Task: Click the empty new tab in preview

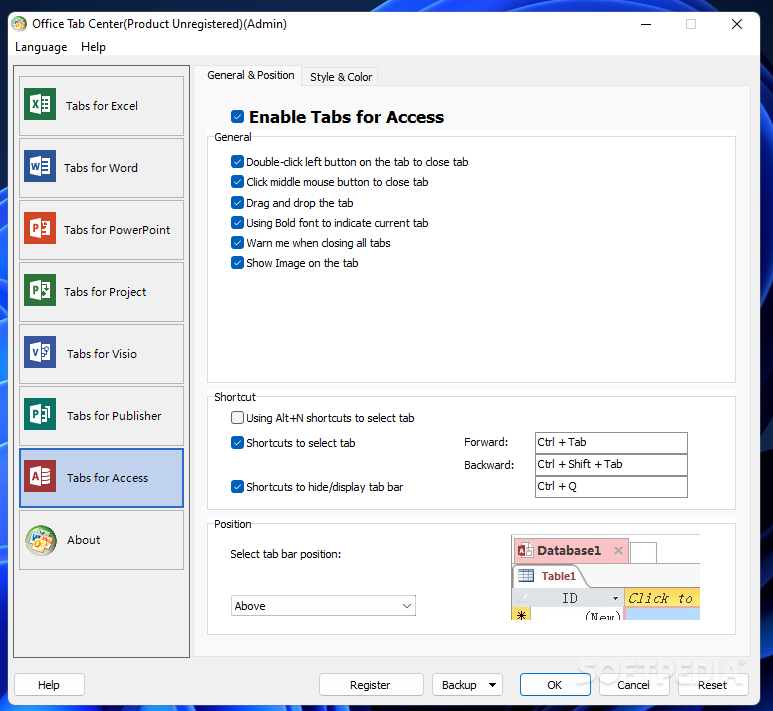Action: pyautogui.click(x=643, y=552)
